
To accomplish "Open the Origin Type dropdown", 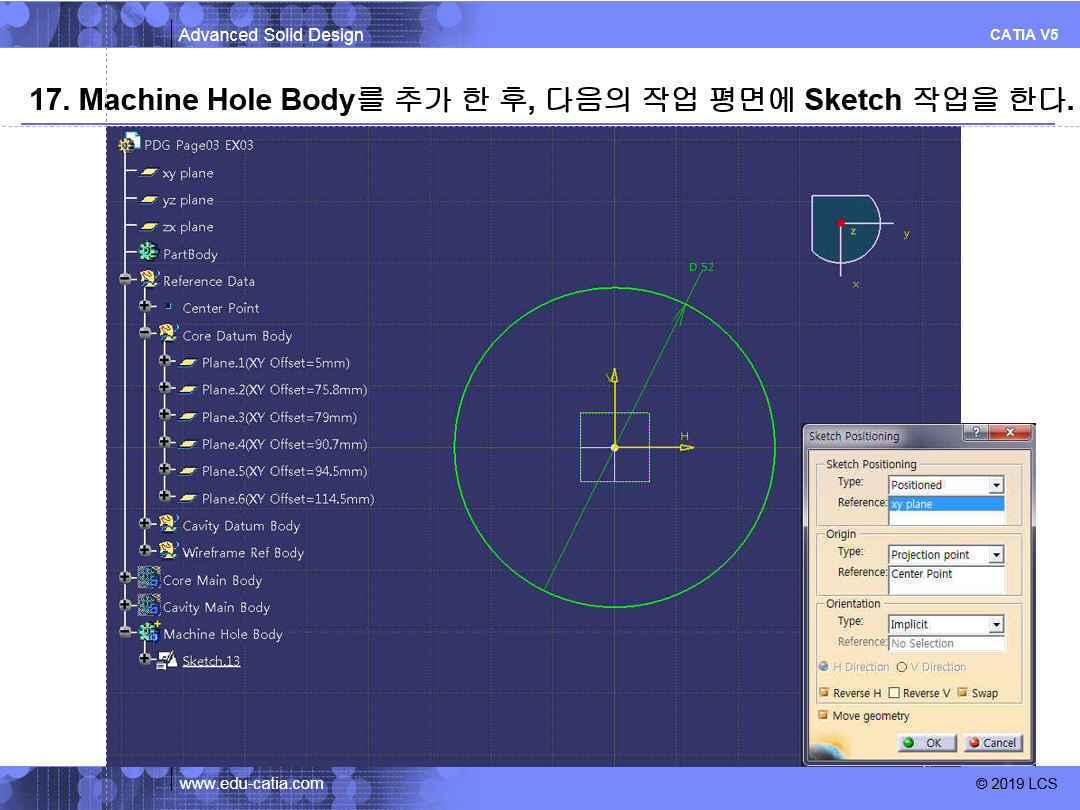I will click(x=995, y=555).
